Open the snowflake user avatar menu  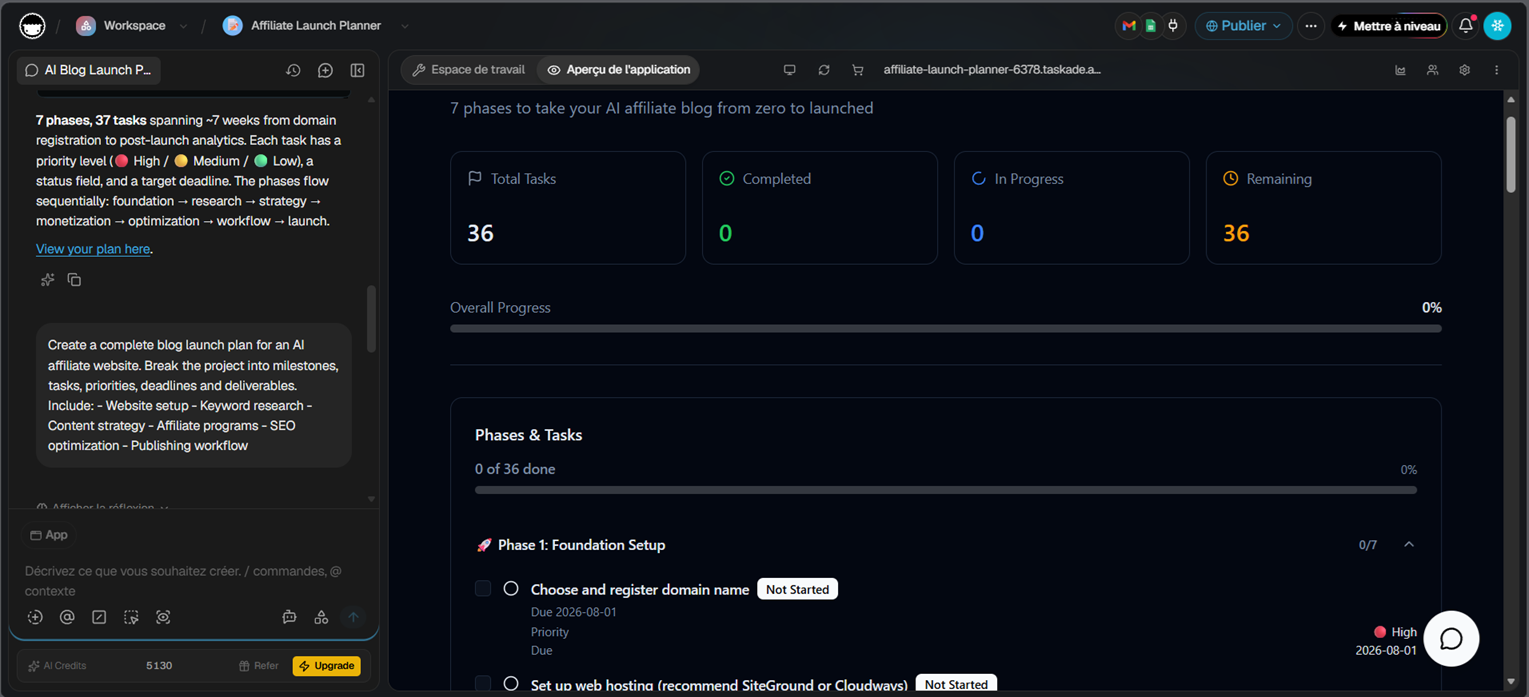pyautogui.click(x=1497, y=26)
